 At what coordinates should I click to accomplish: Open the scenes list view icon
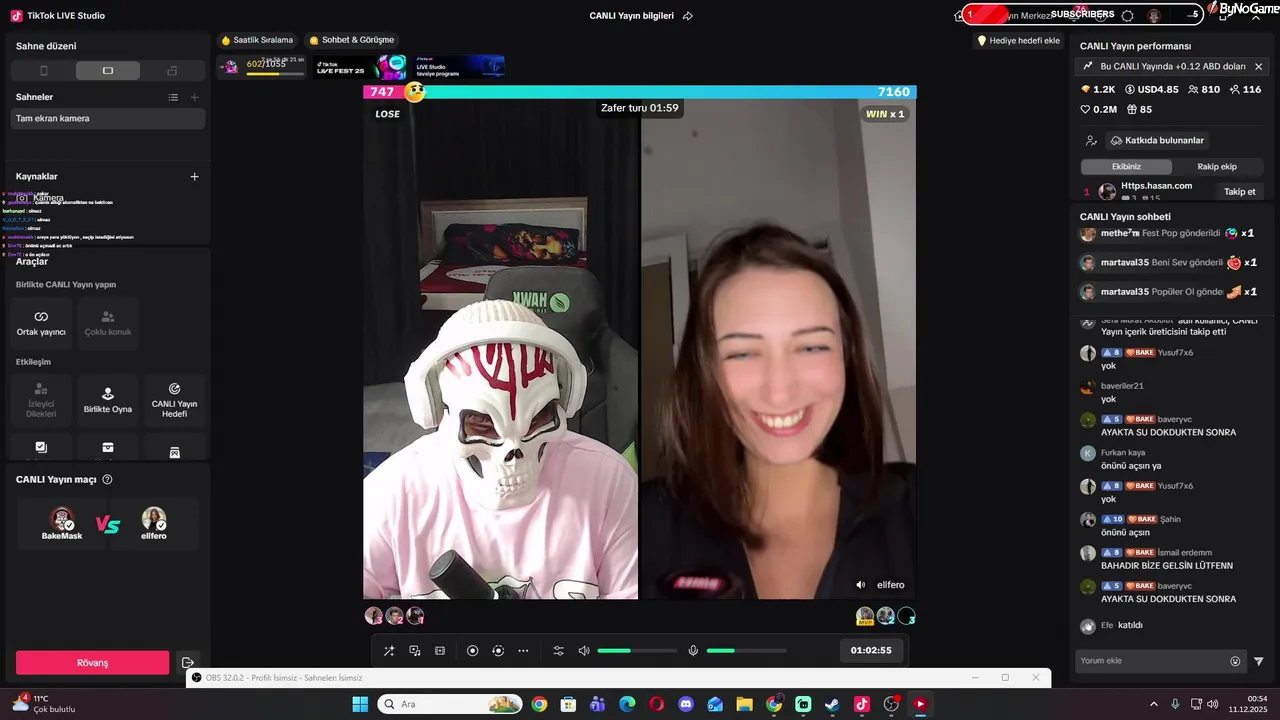[173, 97]
